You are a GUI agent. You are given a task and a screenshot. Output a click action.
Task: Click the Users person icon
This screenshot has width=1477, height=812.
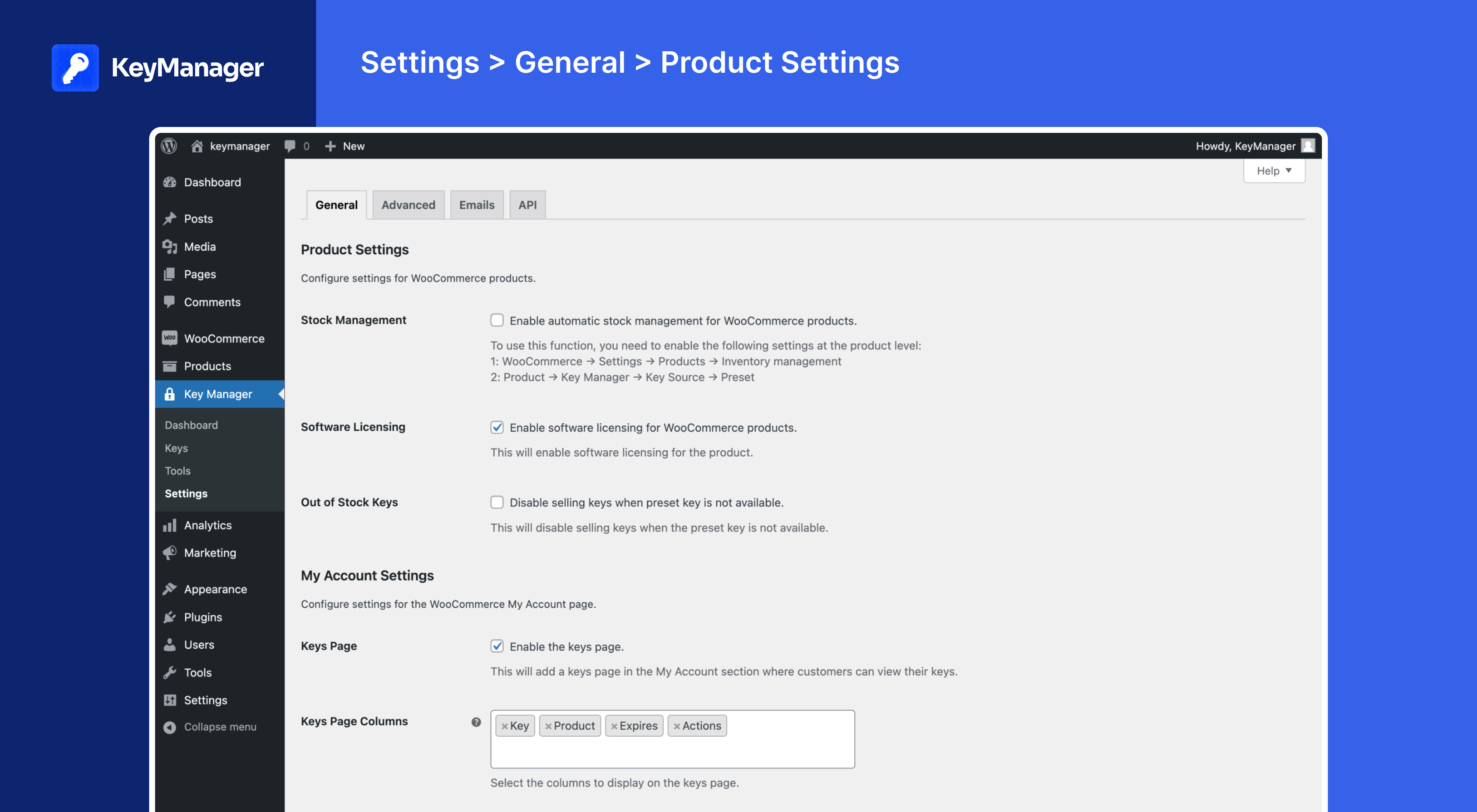[x=170, y=645]
